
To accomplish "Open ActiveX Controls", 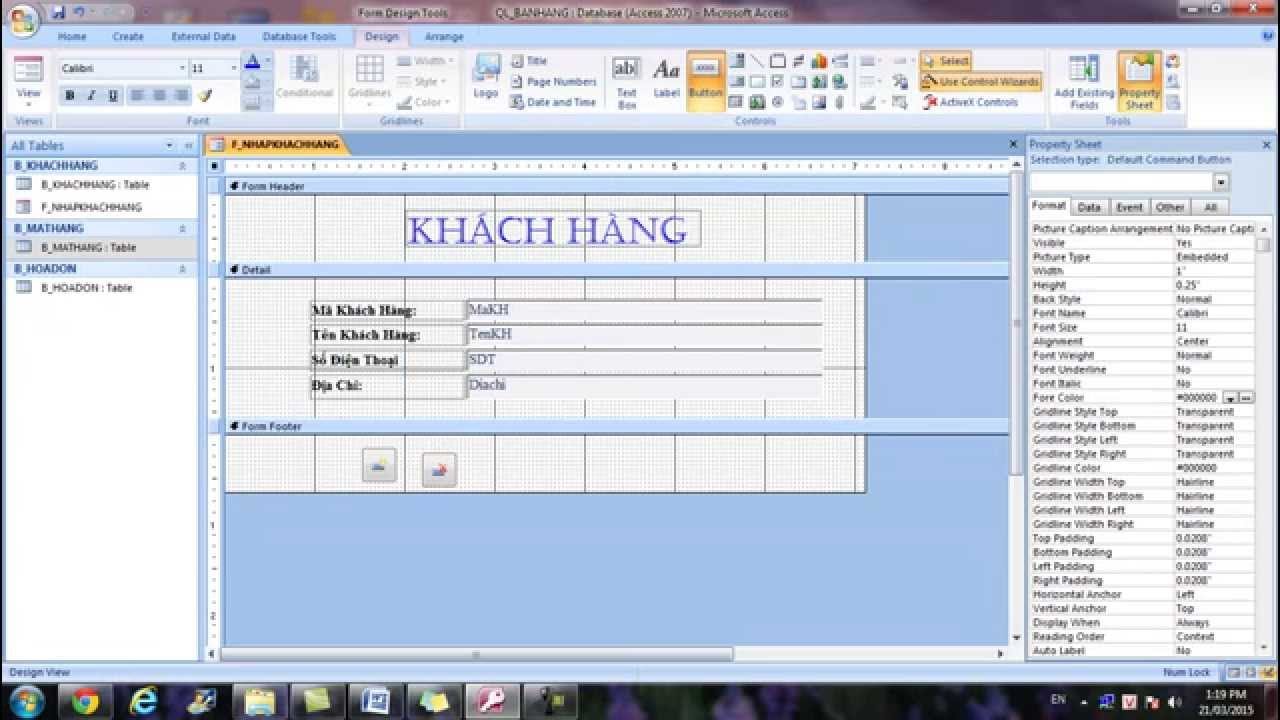I will click(x=970, y=102).
